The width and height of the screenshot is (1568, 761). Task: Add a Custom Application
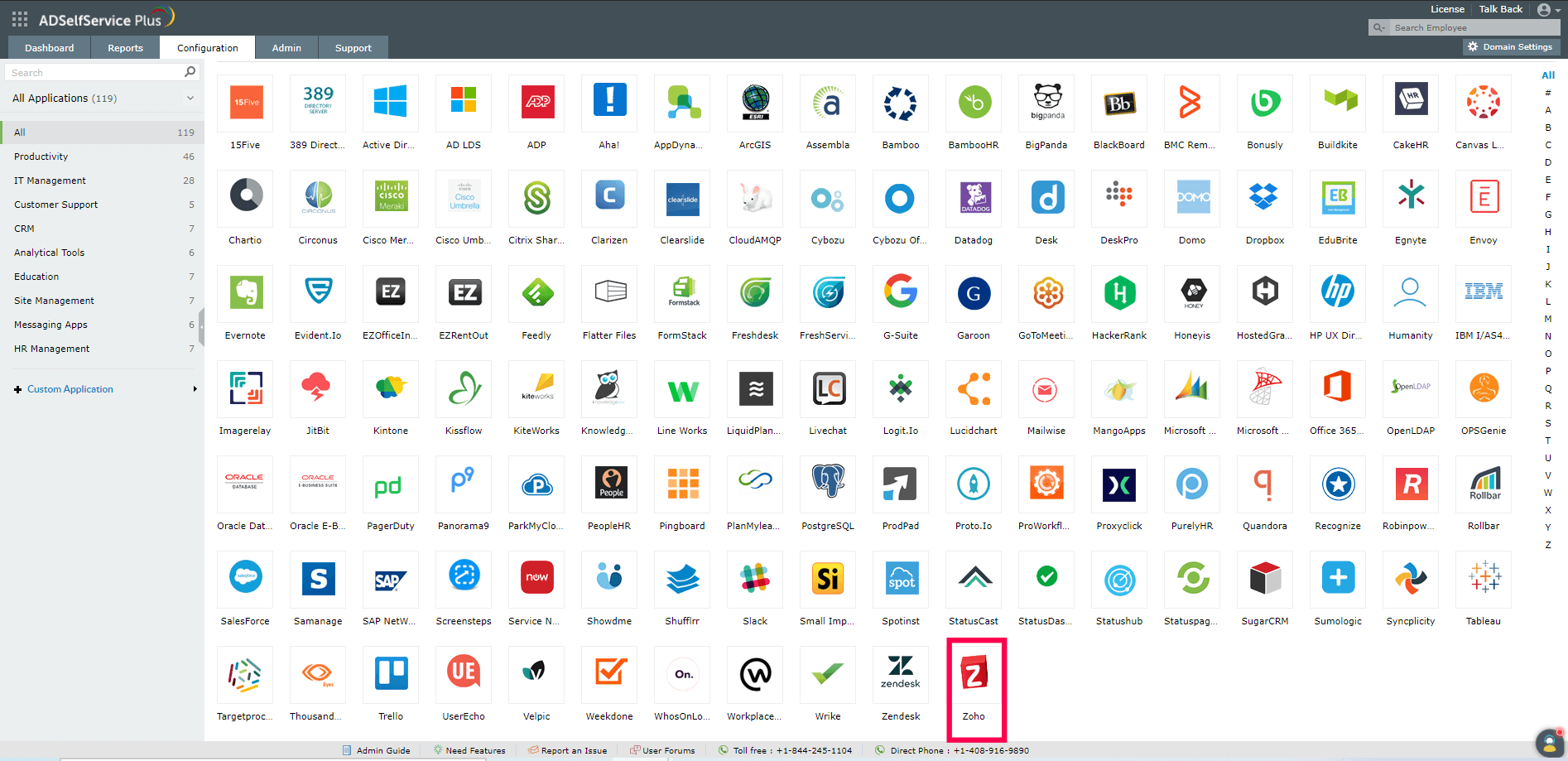coord(70,389)
